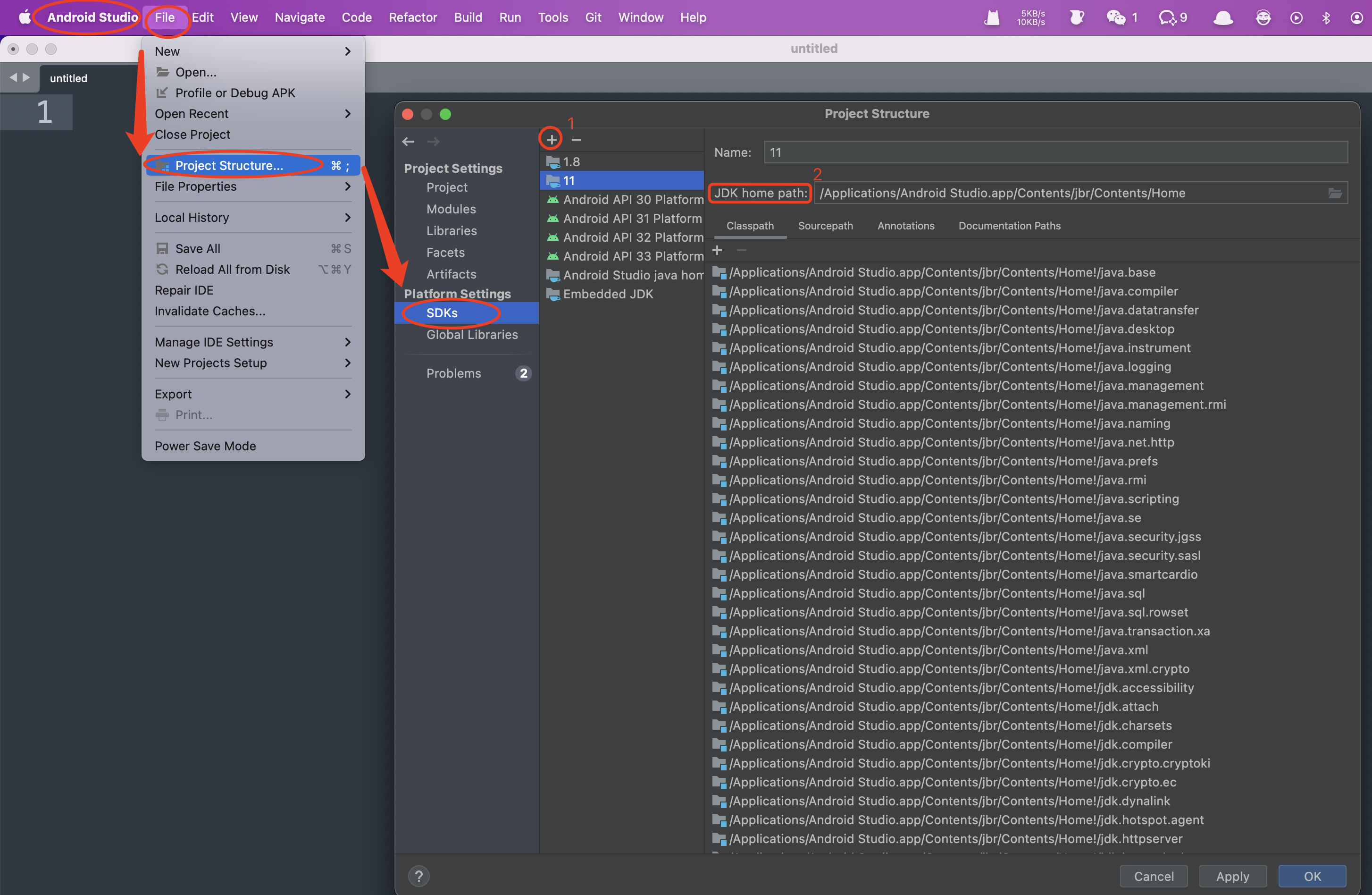Choose Profile or Debug APK
1372x895 pixels.
(252, 93)
